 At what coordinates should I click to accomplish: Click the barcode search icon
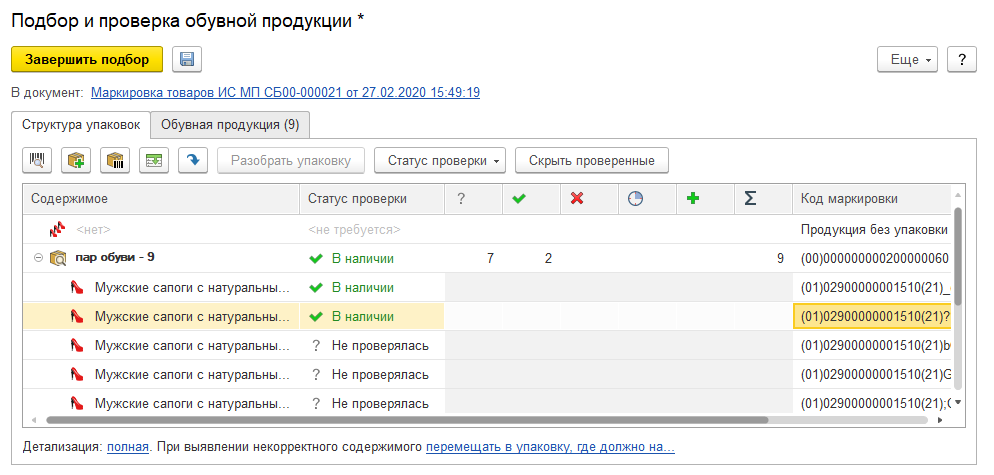(37, 160)
